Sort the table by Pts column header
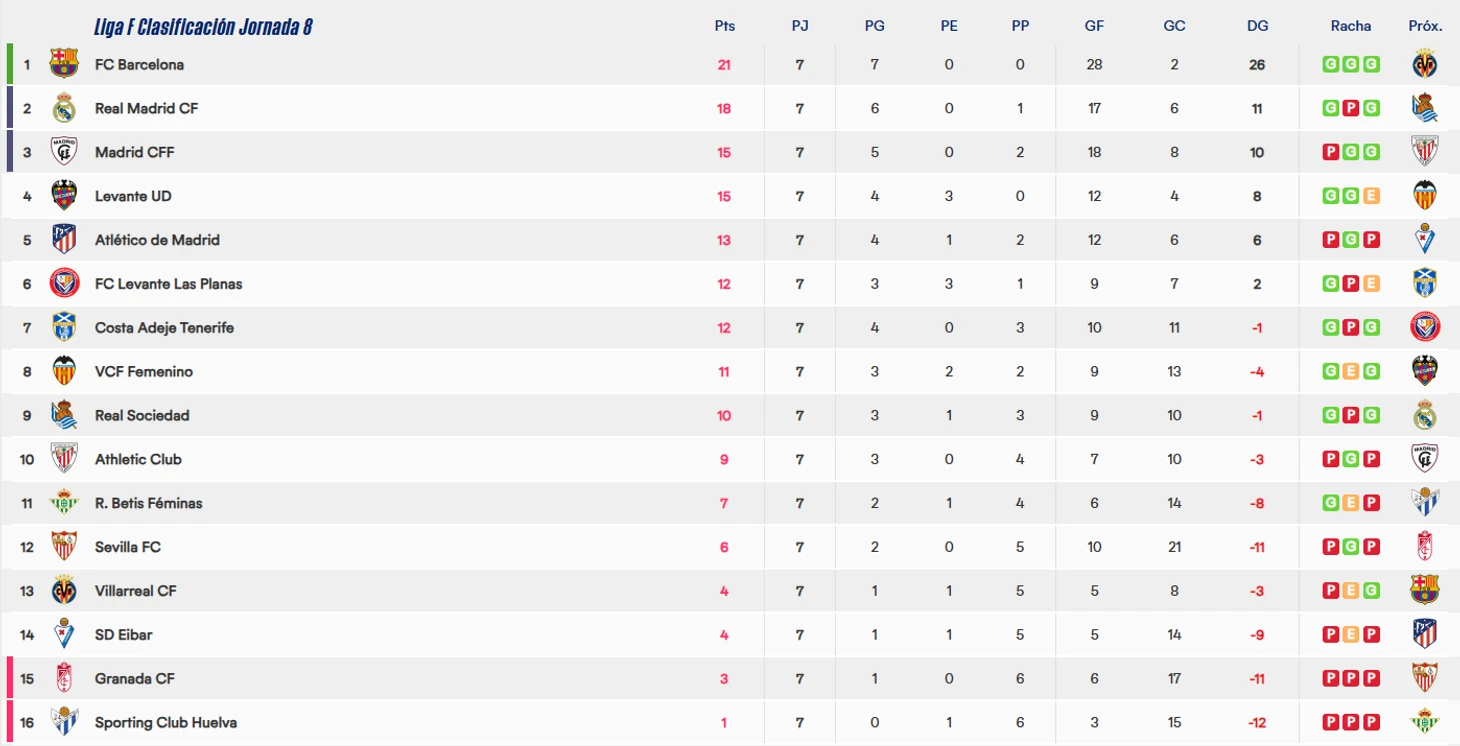Screen dimensions: 1460x746 [724, 26]
